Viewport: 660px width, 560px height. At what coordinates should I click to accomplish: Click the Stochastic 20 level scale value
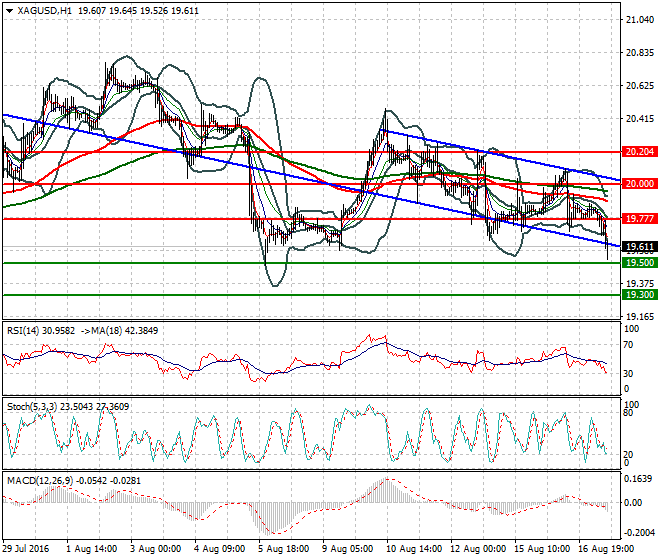pos(628,455)
